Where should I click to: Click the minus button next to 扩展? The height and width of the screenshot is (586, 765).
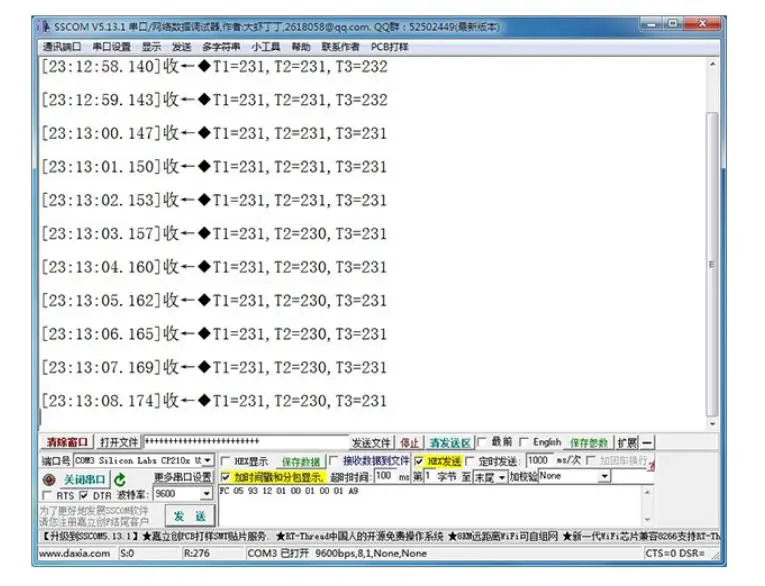tap(647, 443)
